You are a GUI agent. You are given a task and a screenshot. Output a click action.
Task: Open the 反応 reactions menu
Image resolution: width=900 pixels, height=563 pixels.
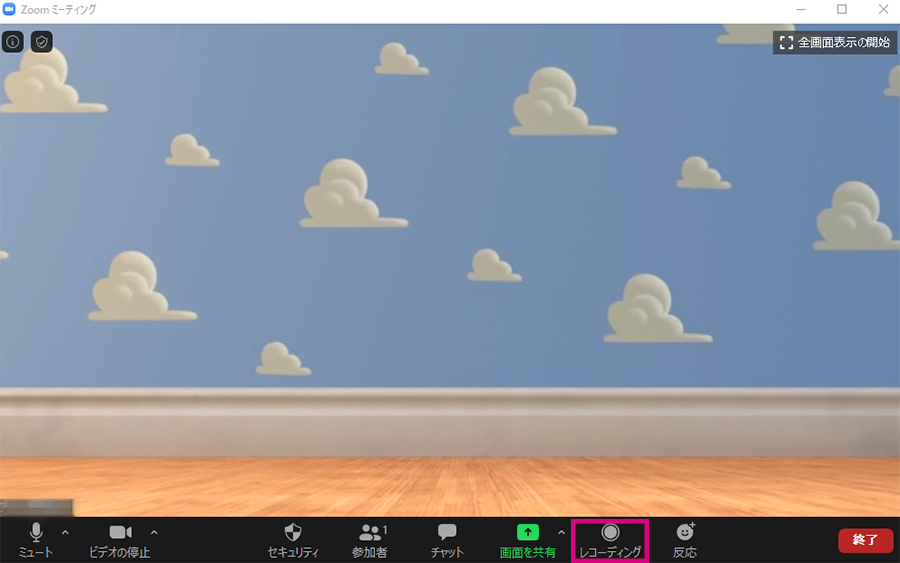685,540
